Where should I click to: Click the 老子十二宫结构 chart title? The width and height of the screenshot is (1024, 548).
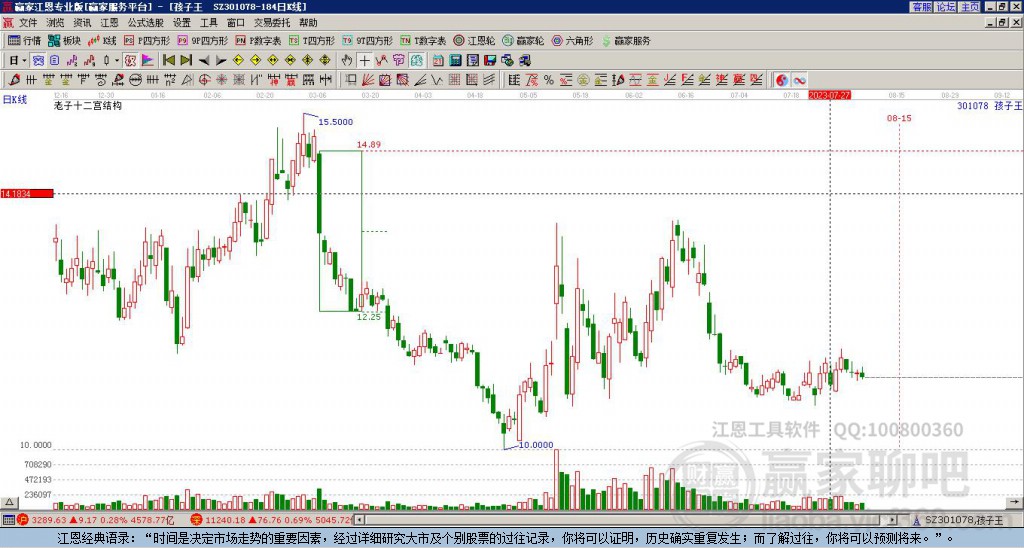click(x=88, y=106)
